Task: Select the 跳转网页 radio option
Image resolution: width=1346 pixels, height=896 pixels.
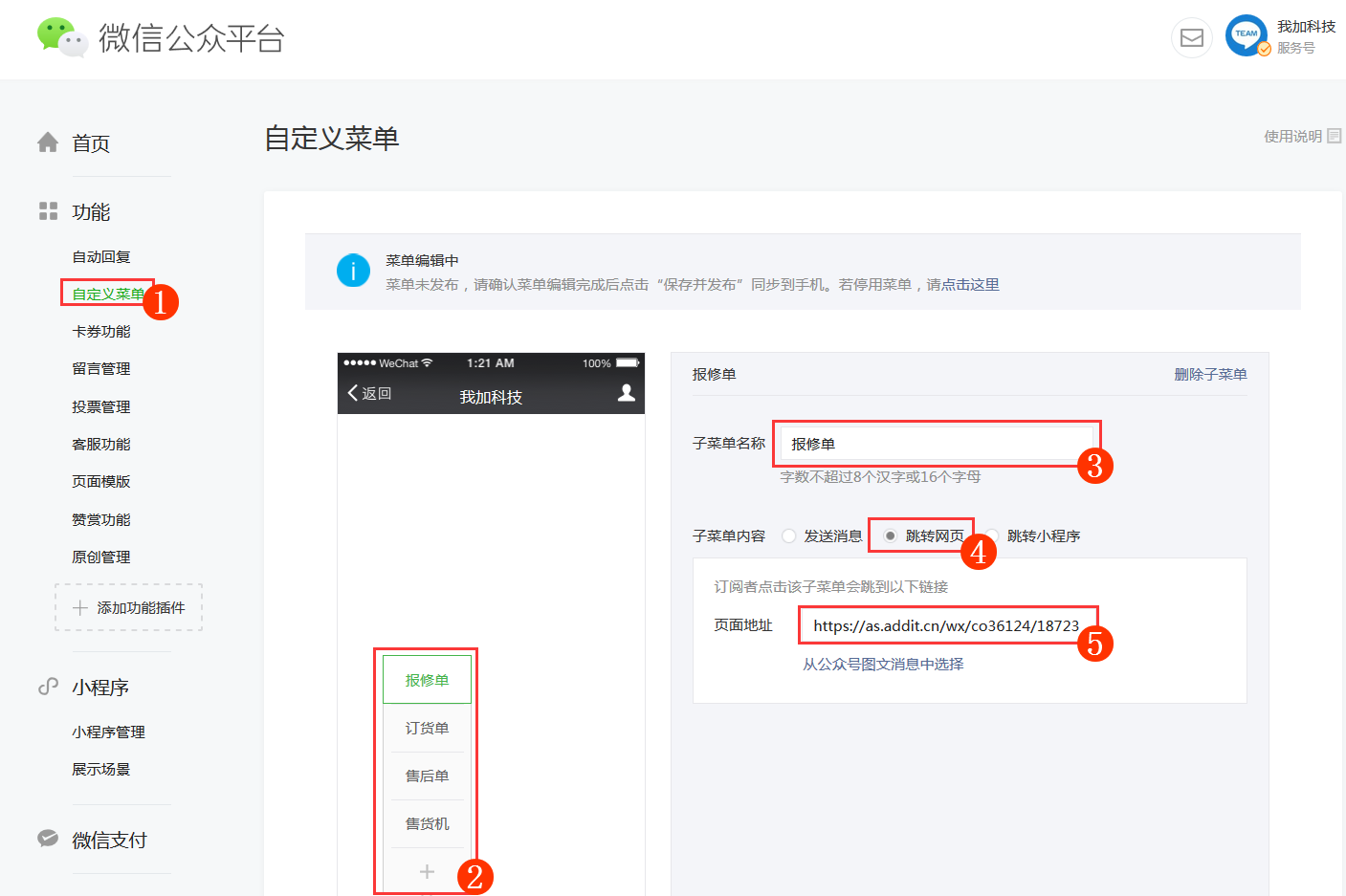Action: (891, 536)
